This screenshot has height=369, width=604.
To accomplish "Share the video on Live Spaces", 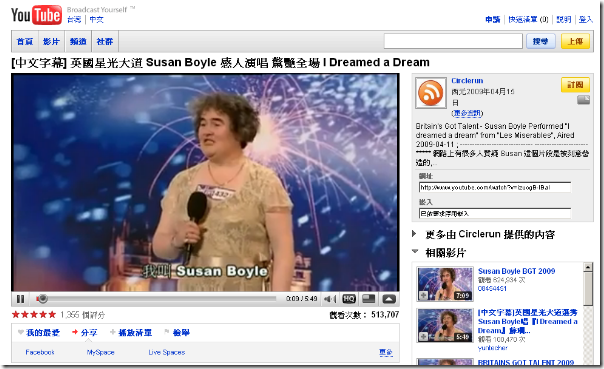I will (x=167, y=352).
